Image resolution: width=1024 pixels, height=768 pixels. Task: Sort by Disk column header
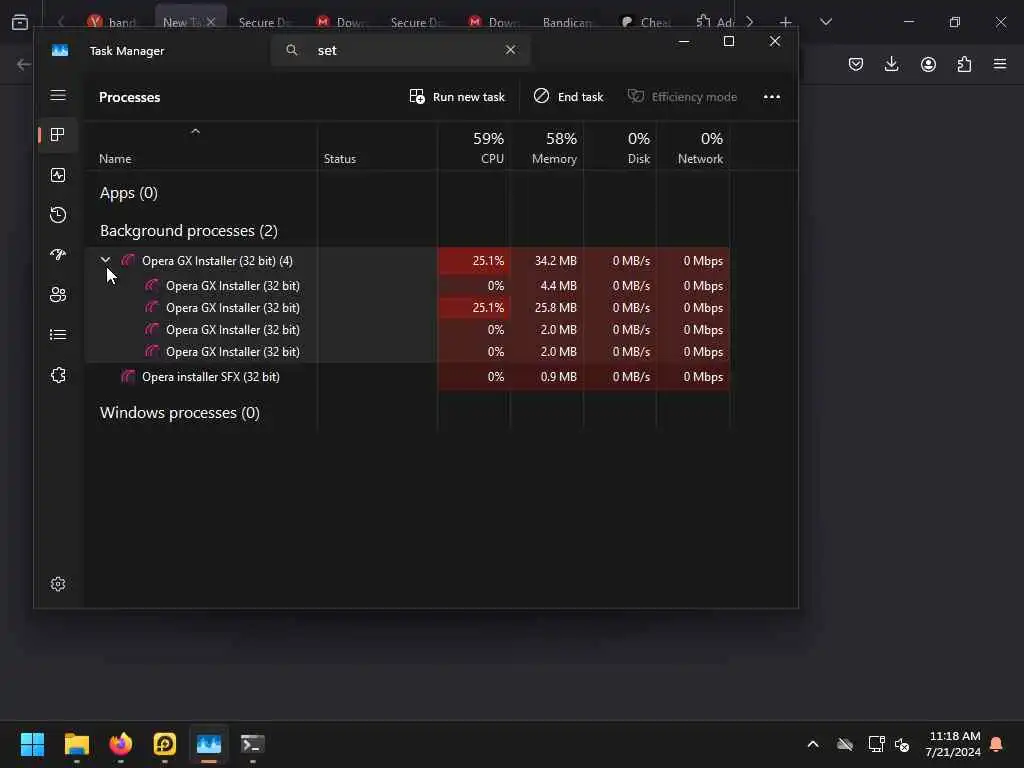[x=620, y=148]
